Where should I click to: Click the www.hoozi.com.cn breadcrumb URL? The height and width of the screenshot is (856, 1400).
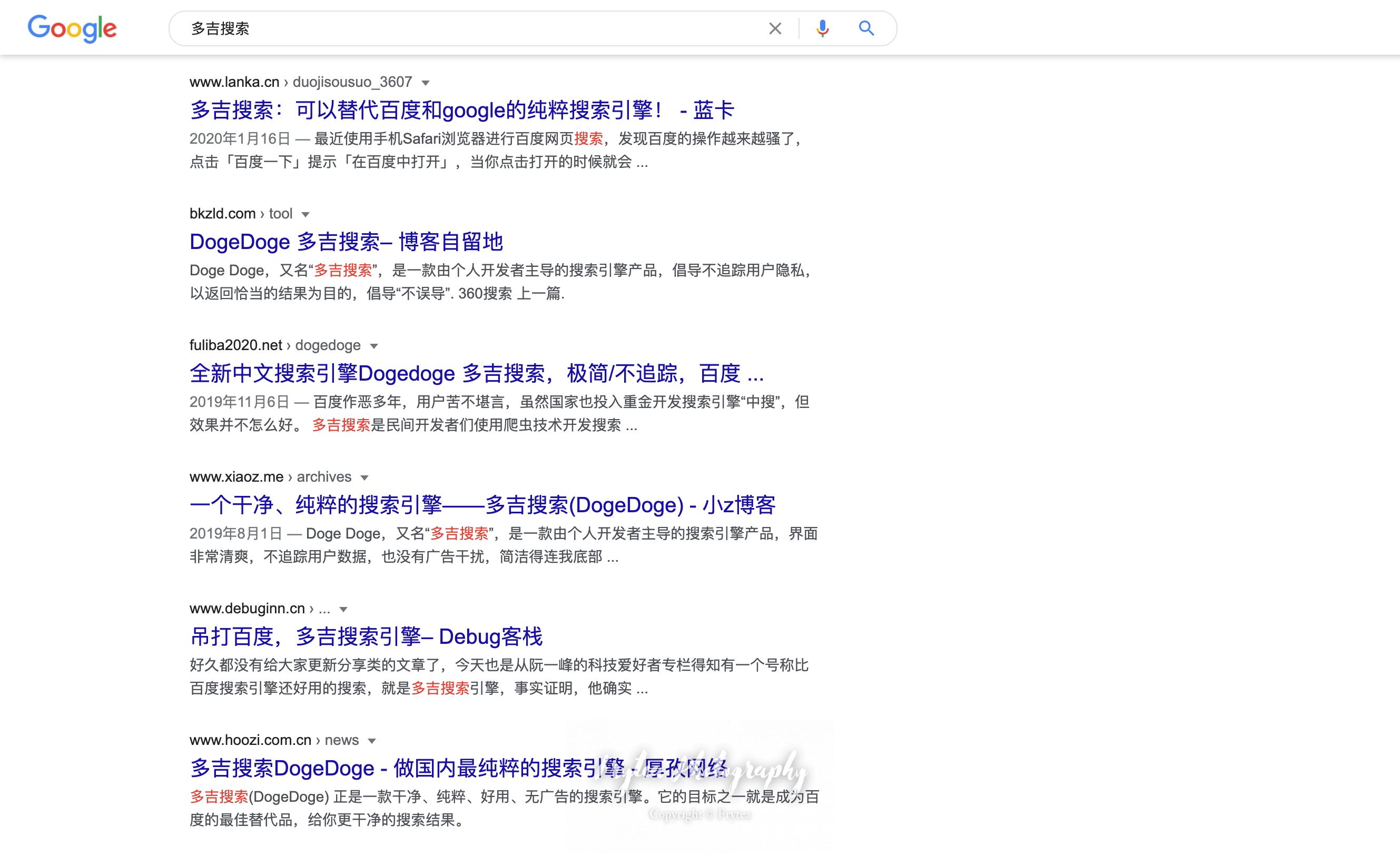point(250,740)
